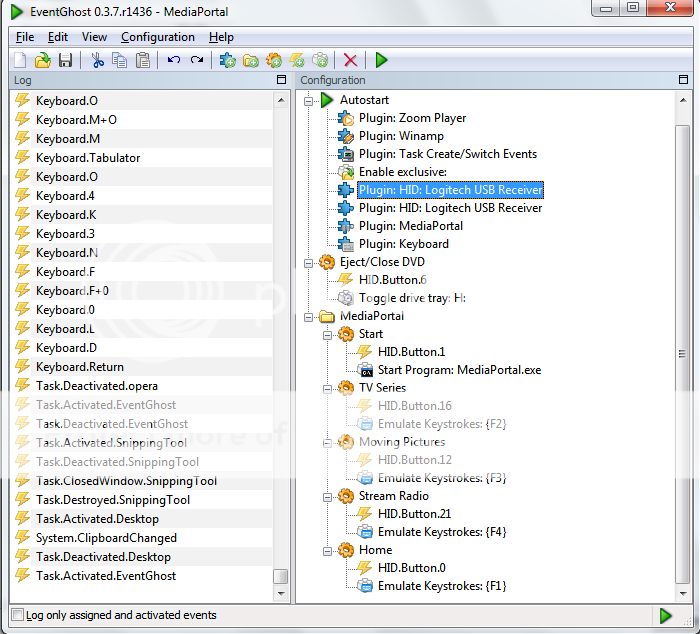This screenshot has height=634, width=700.
Task: Click Emulate Keystrokes: {F4} action
Action: click(x=442, y=532)
